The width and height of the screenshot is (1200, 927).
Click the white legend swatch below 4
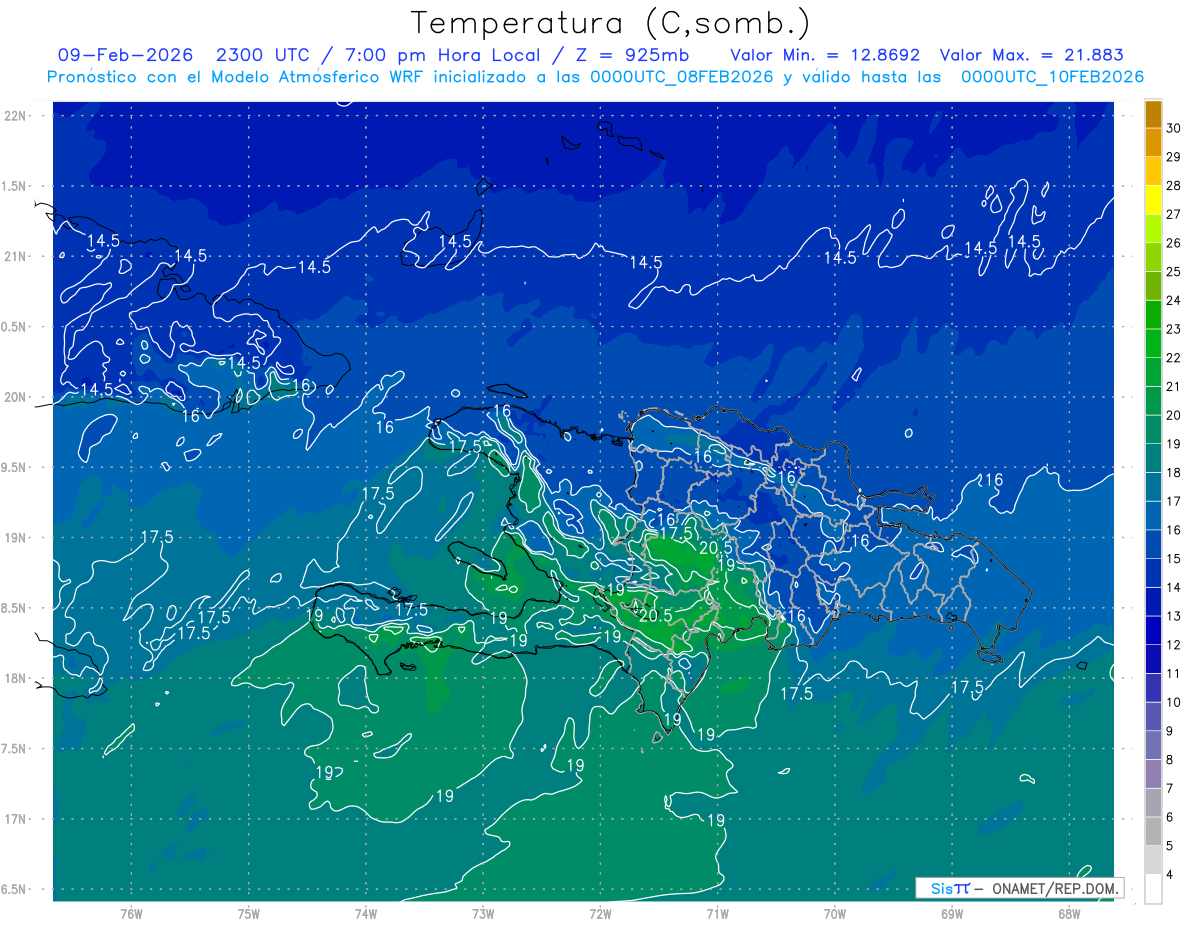(1153, 889)
